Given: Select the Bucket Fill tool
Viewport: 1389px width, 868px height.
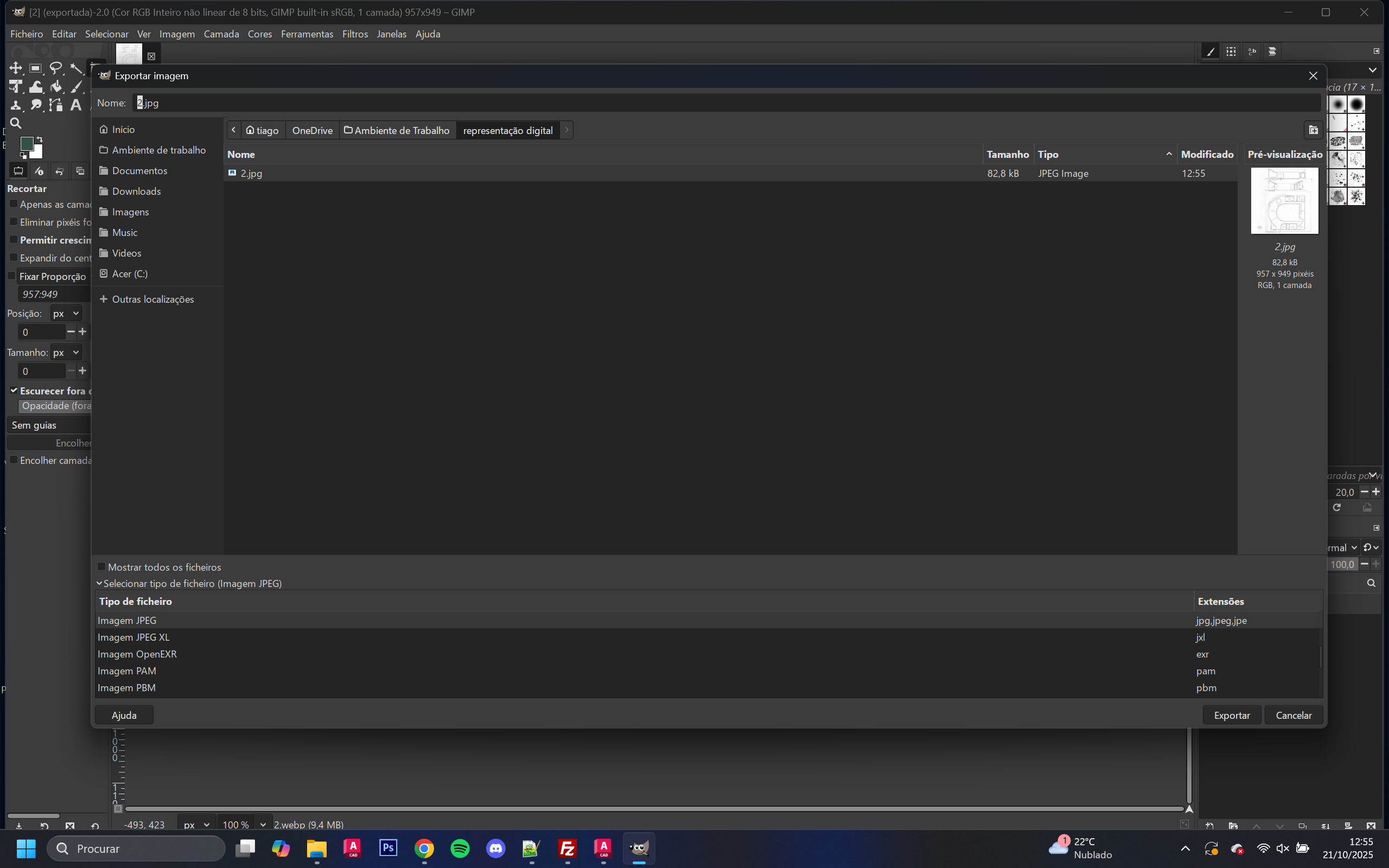Looking at the screenshot, I should click(56, 87).
